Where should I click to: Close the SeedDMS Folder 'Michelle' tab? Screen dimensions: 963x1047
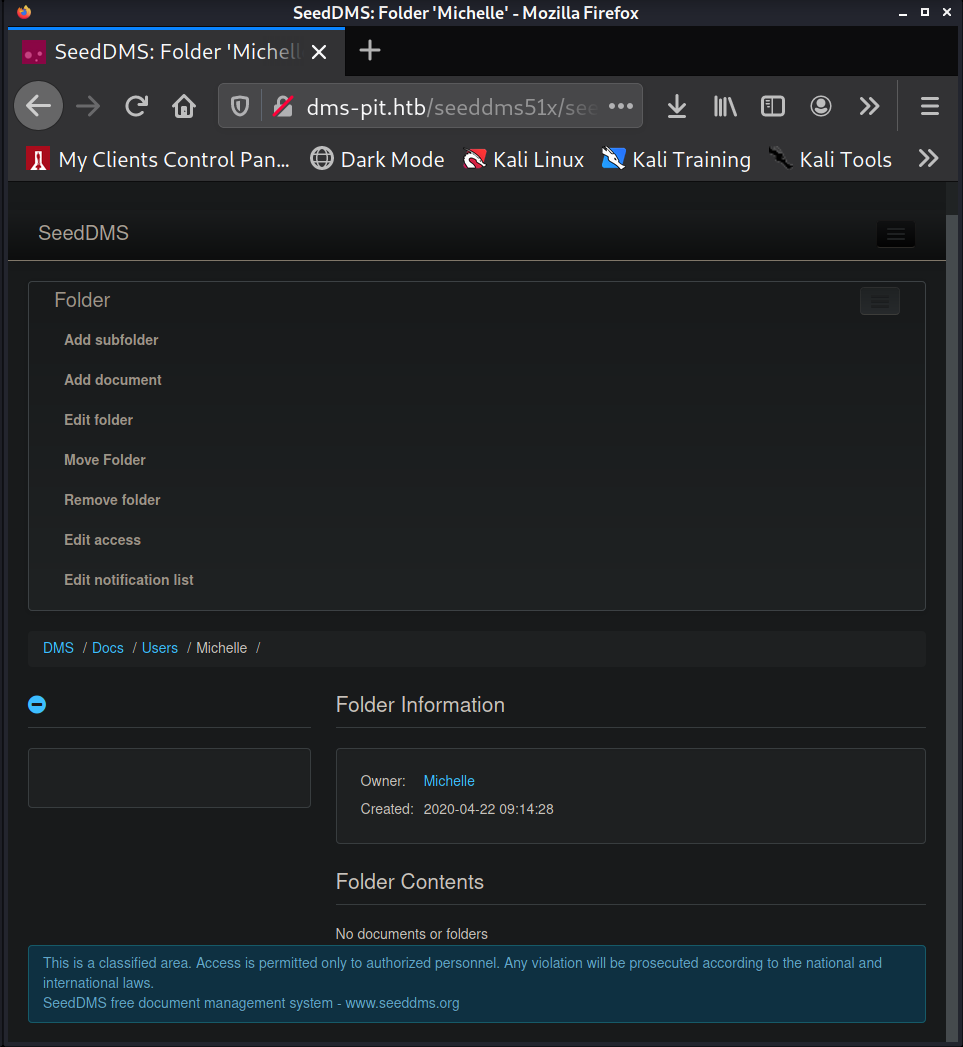(x=319, y=51)
